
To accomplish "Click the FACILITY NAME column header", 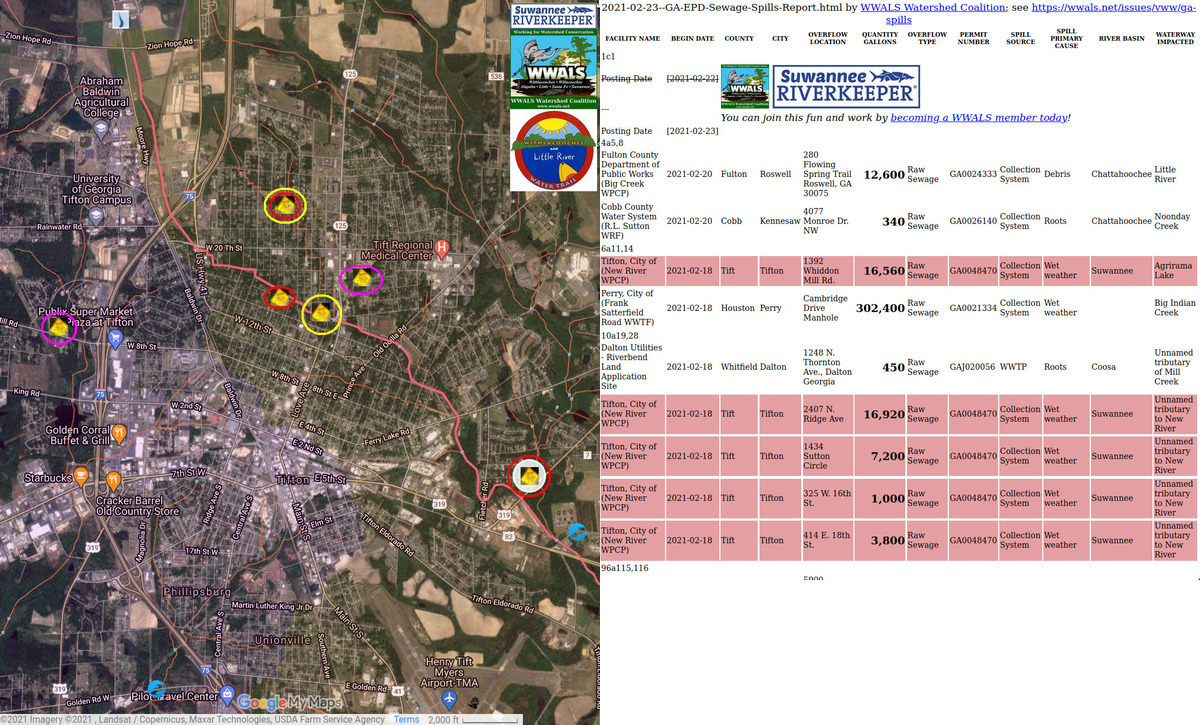I will [632, 39].
